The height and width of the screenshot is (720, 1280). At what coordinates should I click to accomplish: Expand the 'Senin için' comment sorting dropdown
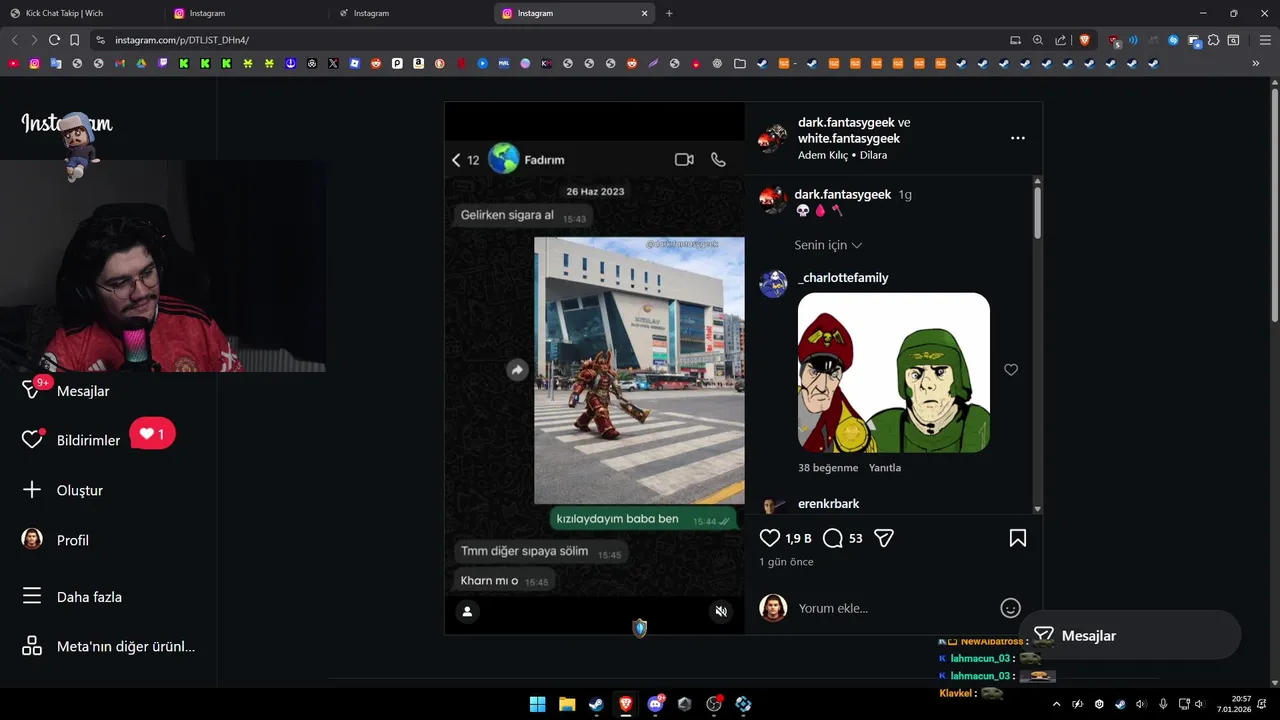(x=828, y=245)
